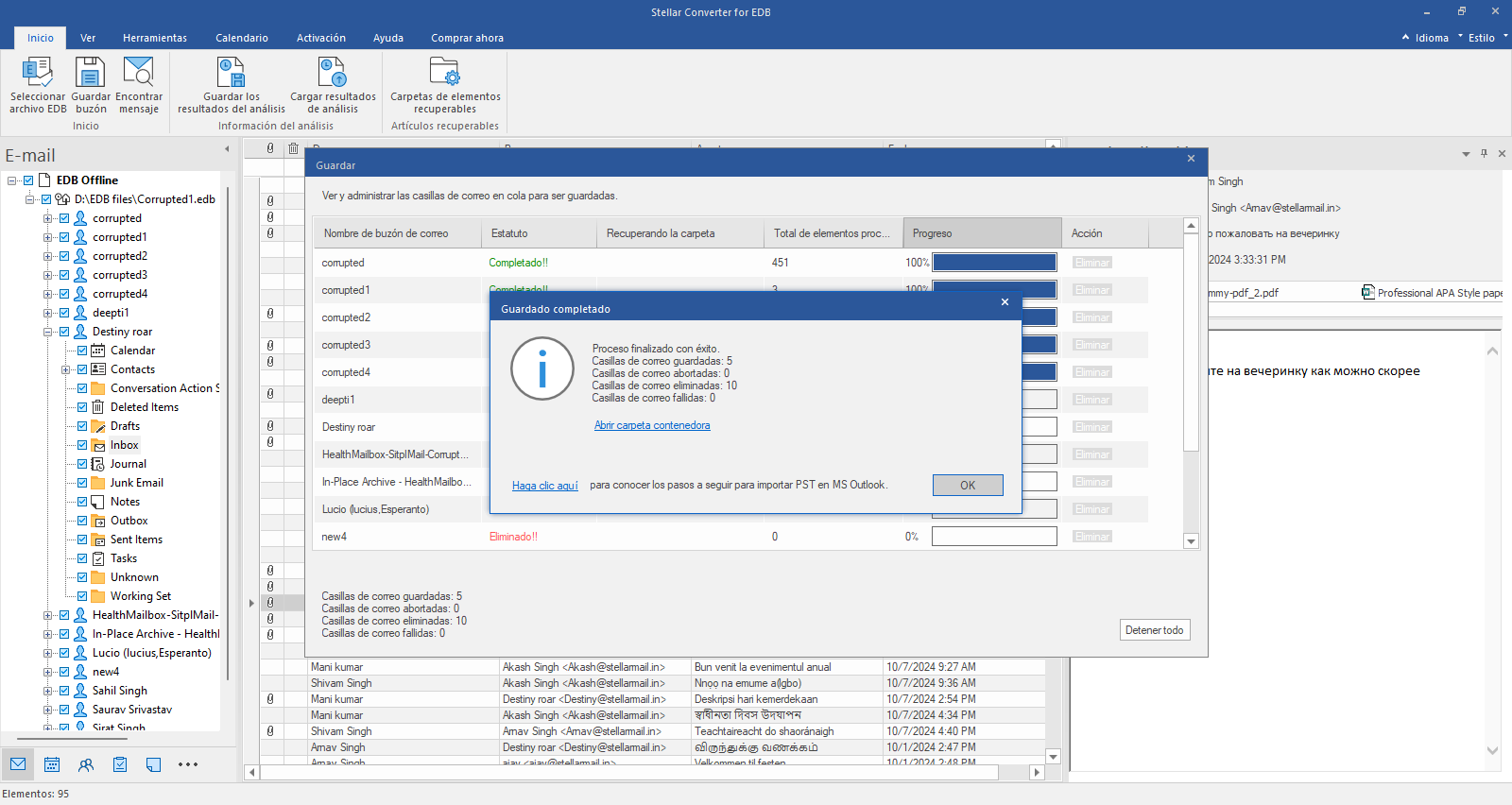Click corrupted row progress bar
Screen dimensions: 1512x805
tap(994, 263)
